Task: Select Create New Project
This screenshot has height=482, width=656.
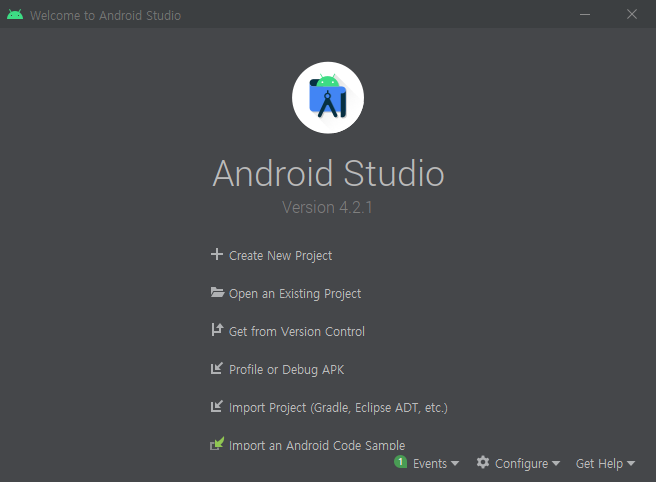Action: click(280, 256)
